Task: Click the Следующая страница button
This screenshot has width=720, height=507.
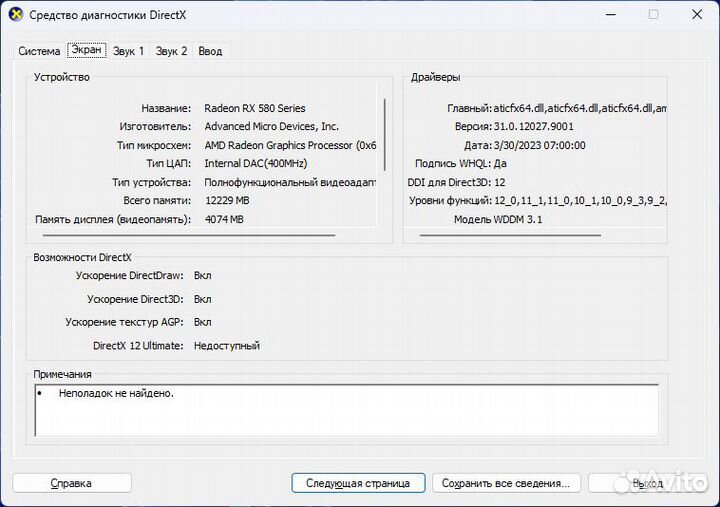Action: [358, 483]
